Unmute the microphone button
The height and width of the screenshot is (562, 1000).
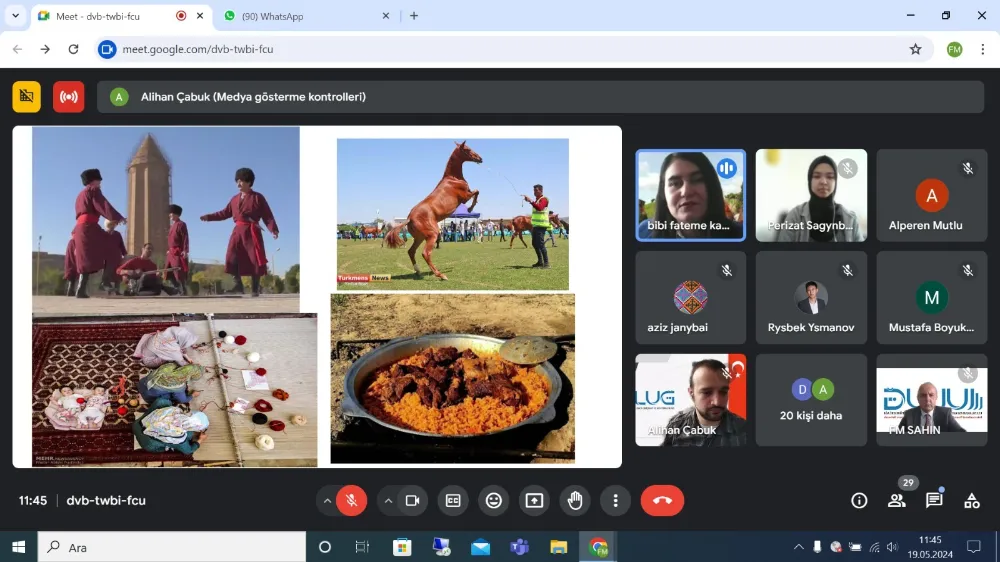(x=351, y=501)
